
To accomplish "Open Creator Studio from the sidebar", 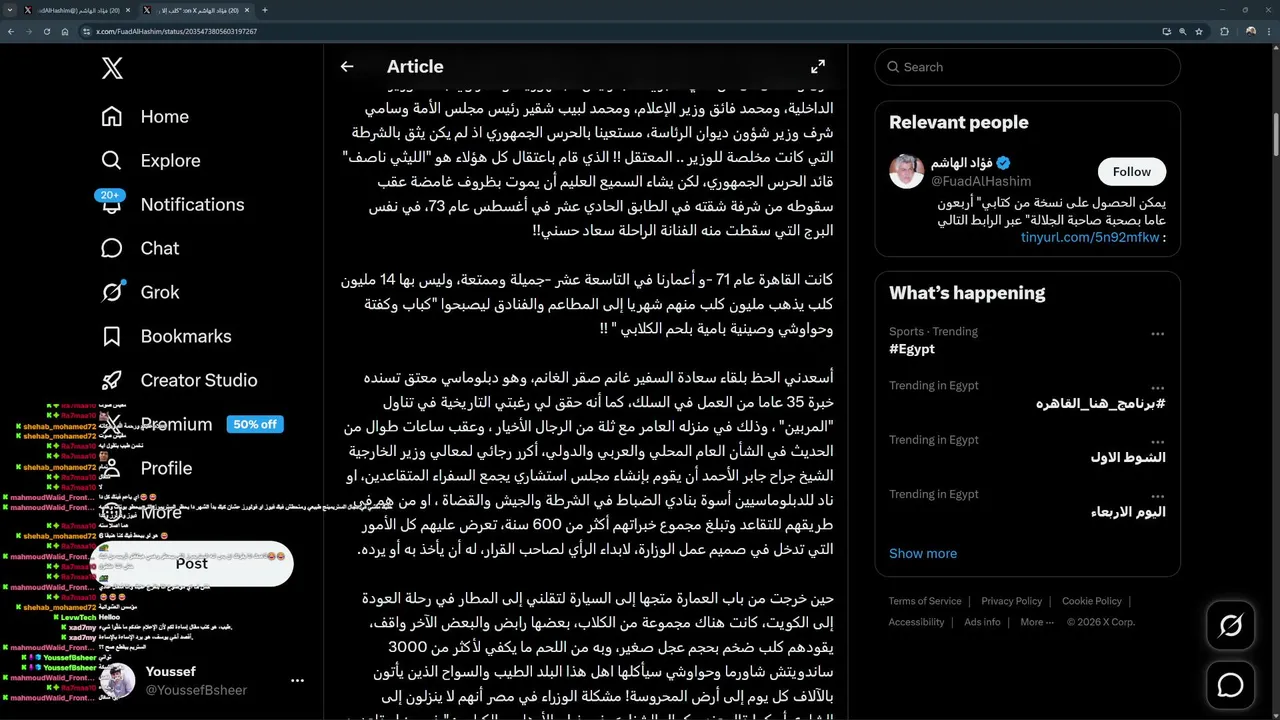I will (179, 380).
